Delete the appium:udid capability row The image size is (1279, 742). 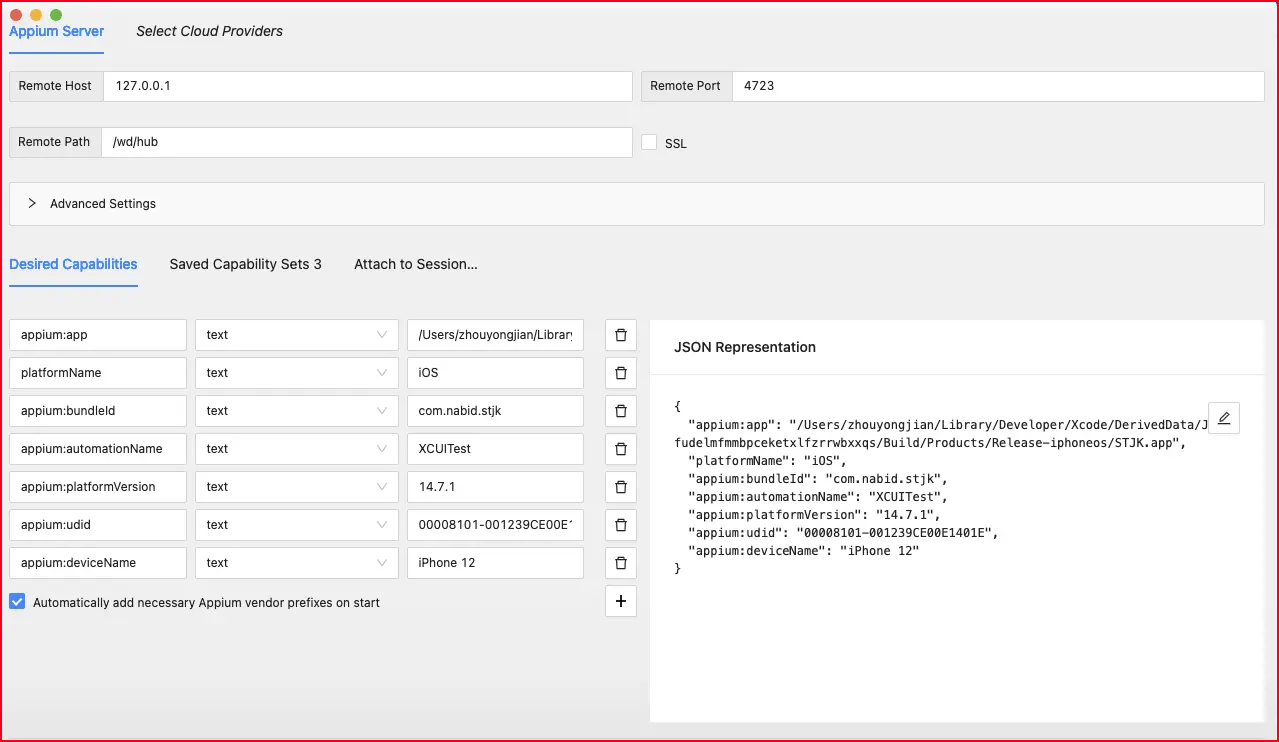click(x=620, y=525)
